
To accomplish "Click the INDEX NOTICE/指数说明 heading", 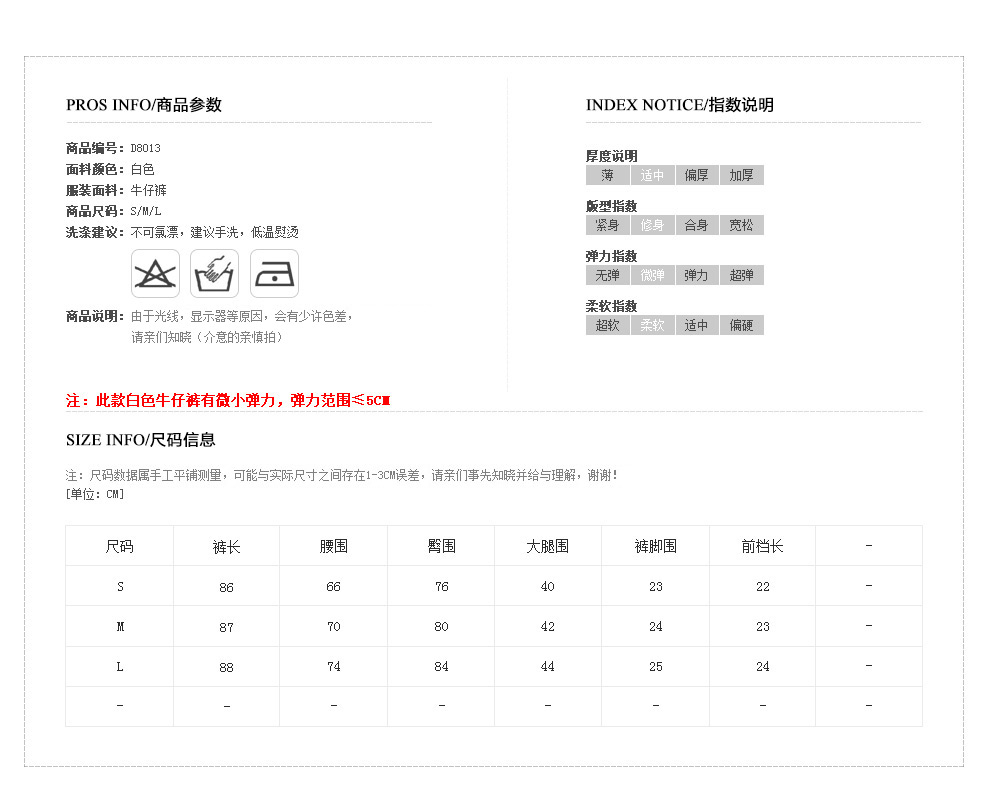I will (x=680, y=105).
